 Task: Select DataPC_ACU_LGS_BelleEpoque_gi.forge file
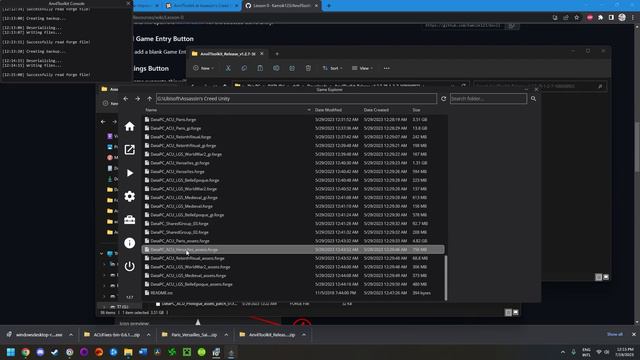[293, 215]
